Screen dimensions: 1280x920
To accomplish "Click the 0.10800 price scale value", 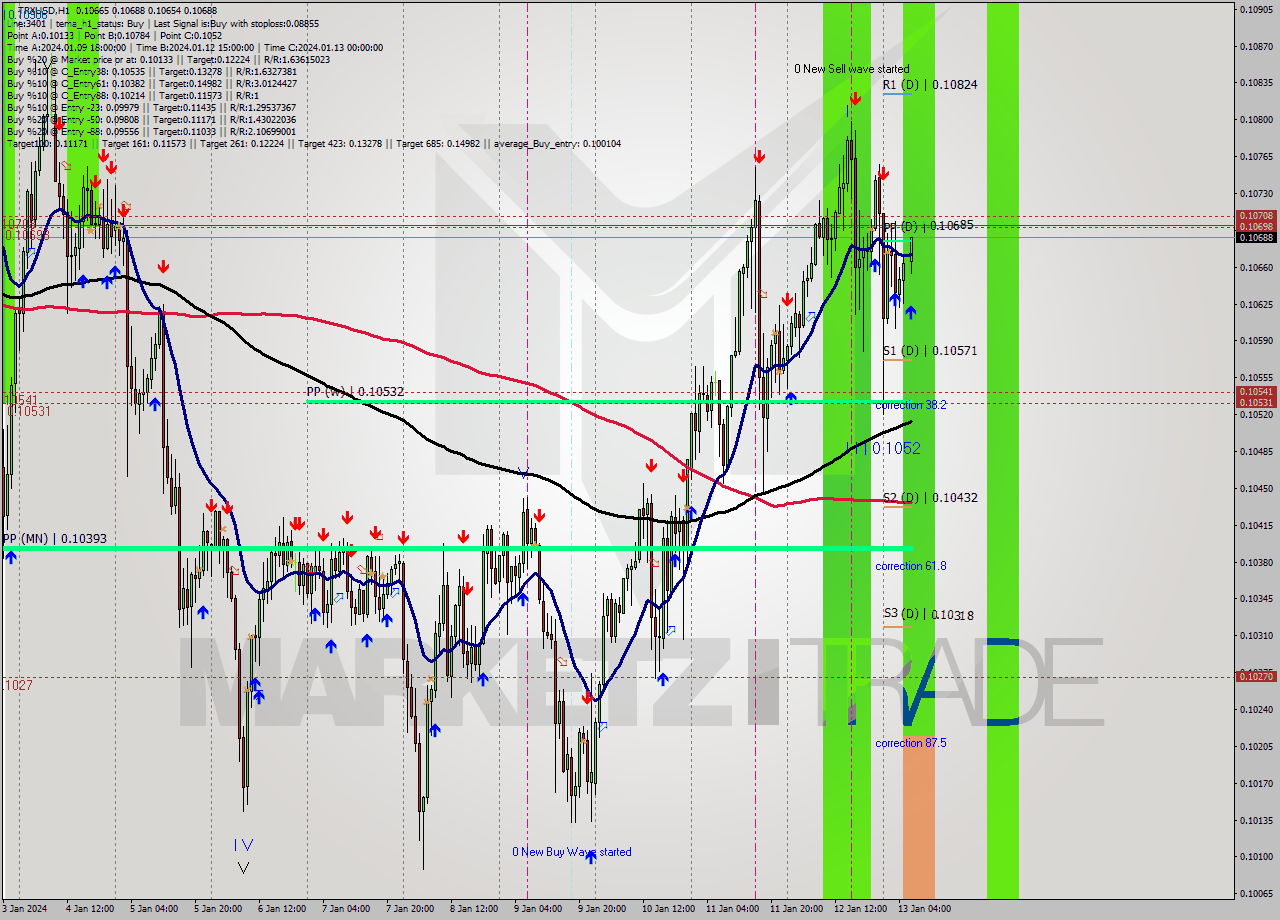I will 1256,120.
